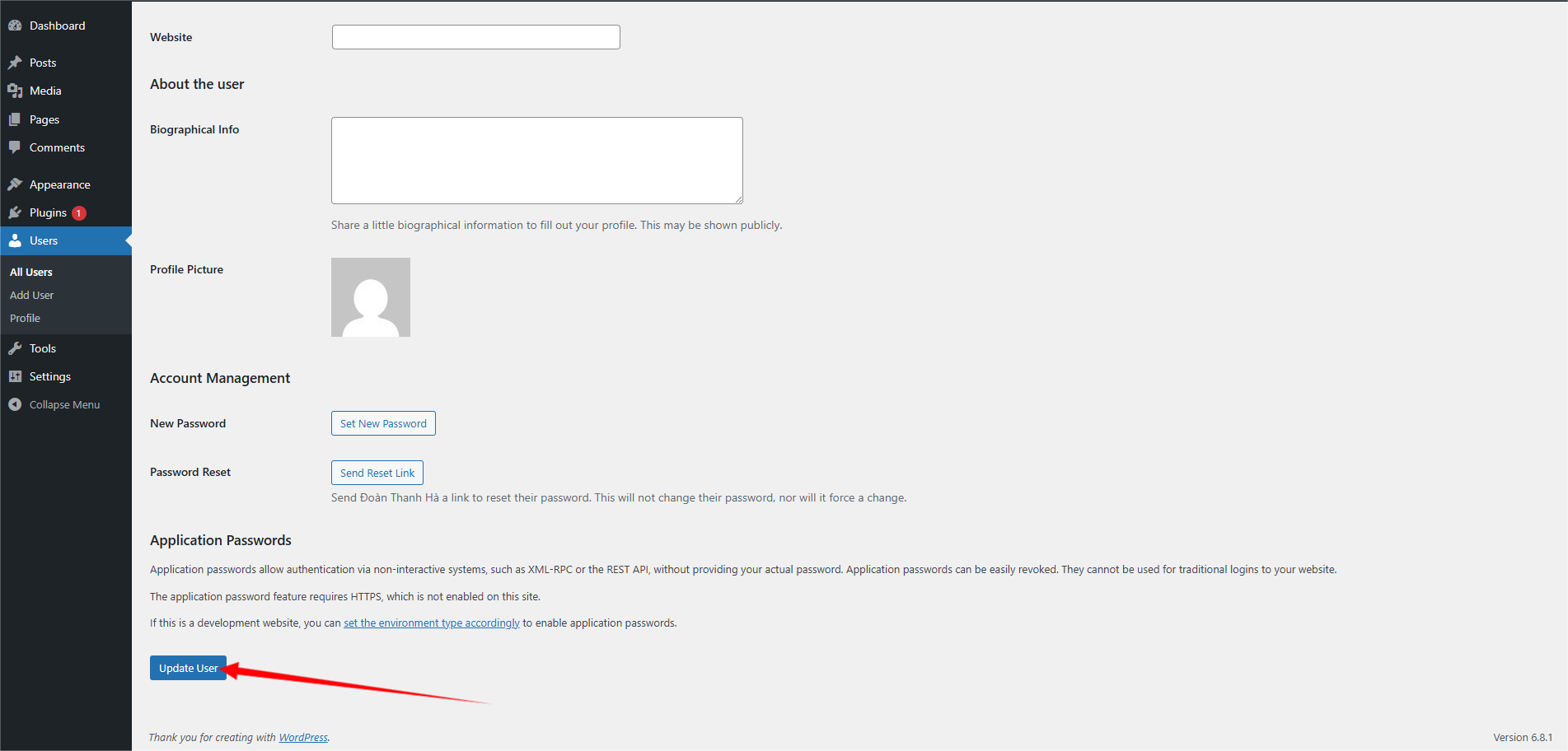Follow the set environment type accordingly link
This screenshot has height=751, width=1568.
click(431, 623)
